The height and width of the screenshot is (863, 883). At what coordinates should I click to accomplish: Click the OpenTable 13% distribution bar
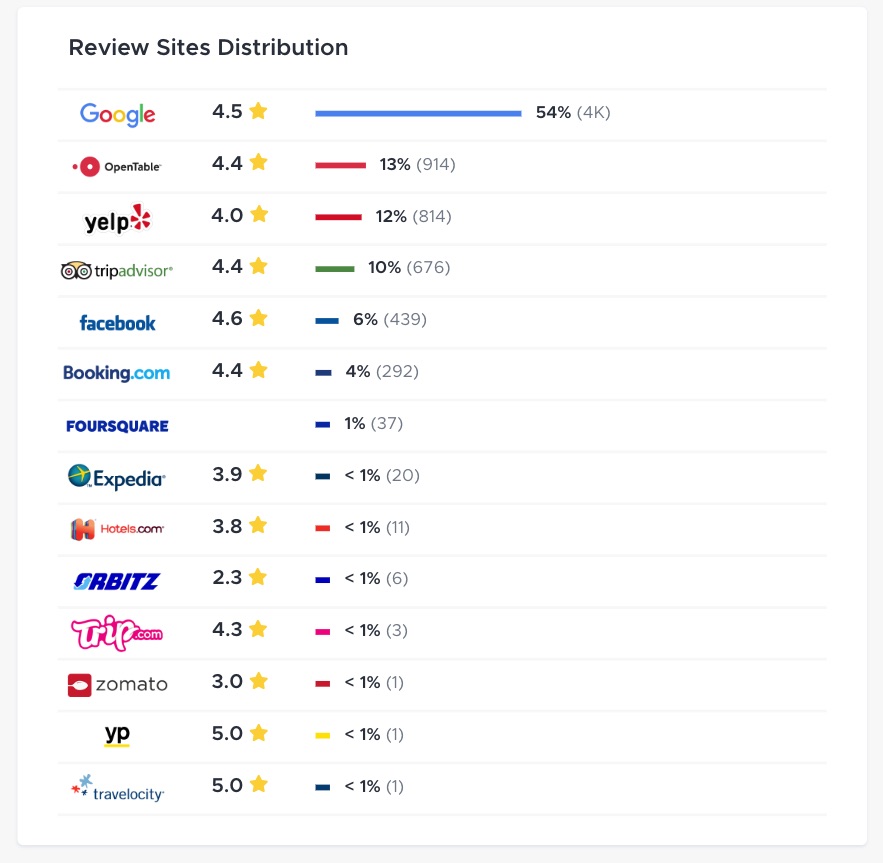(x=340, y=165)
